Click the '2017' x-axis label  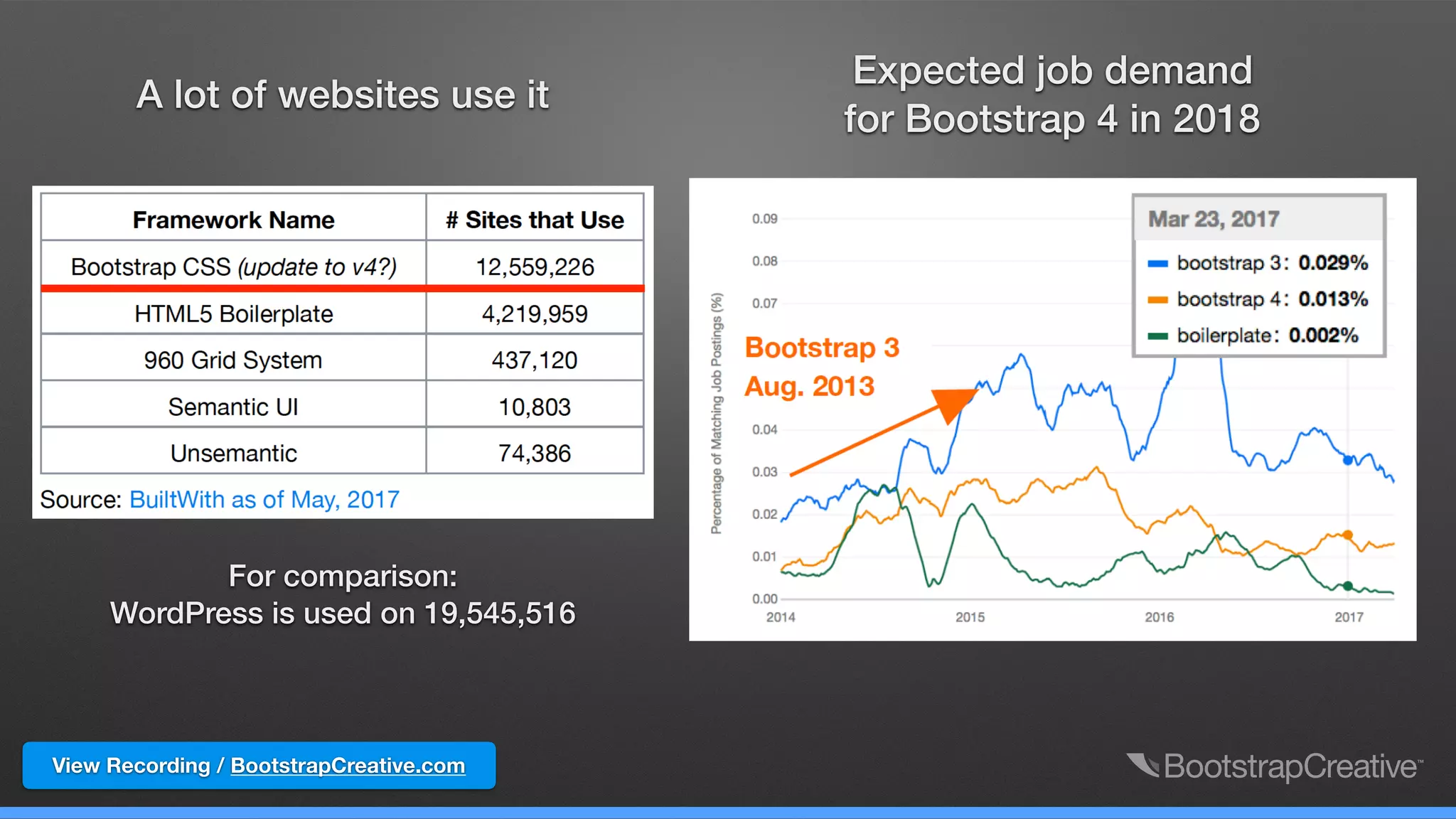[x=1349, y=617]
